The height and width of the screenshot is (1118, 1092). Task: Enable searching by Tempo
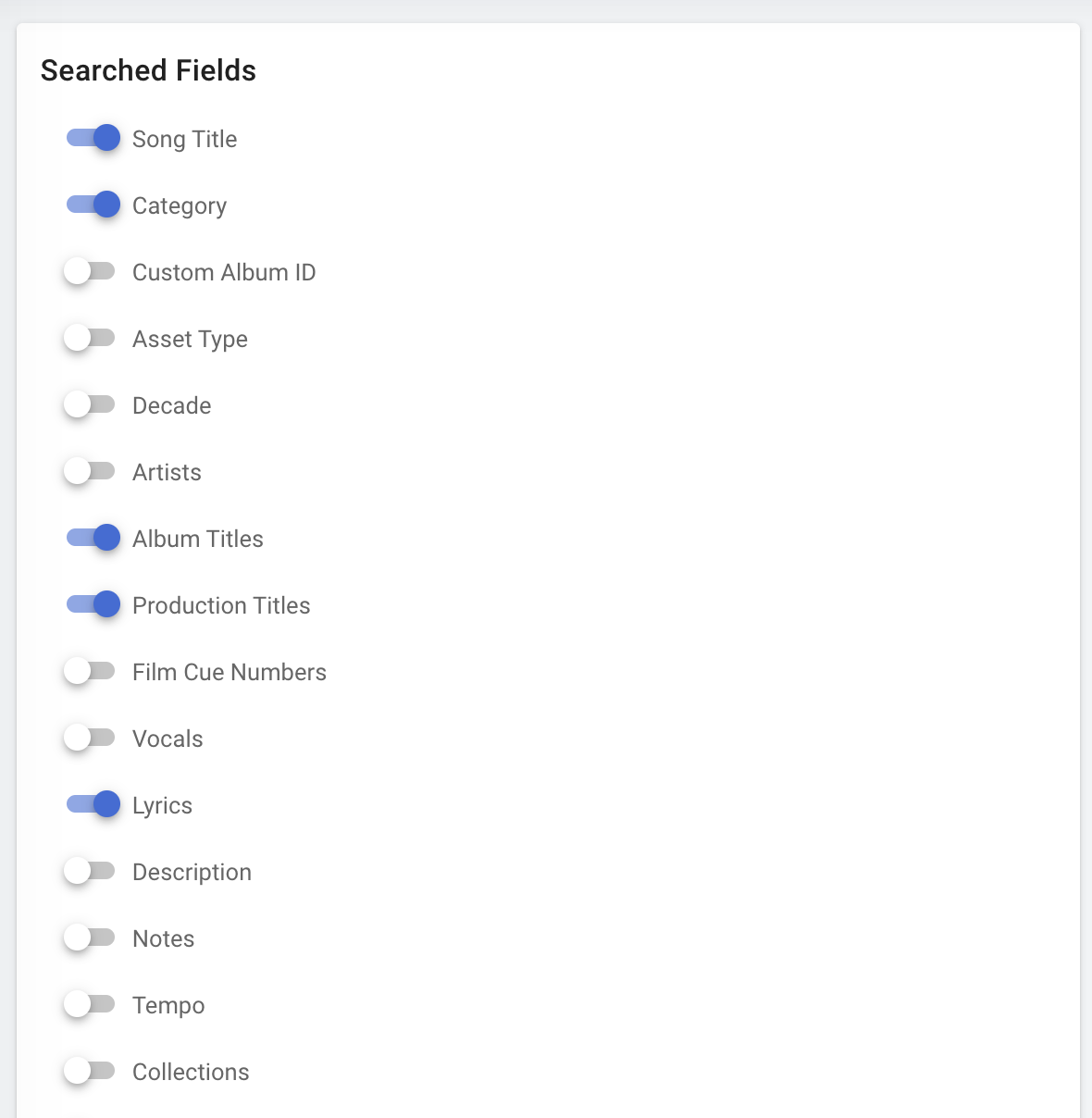(90, 1004)
